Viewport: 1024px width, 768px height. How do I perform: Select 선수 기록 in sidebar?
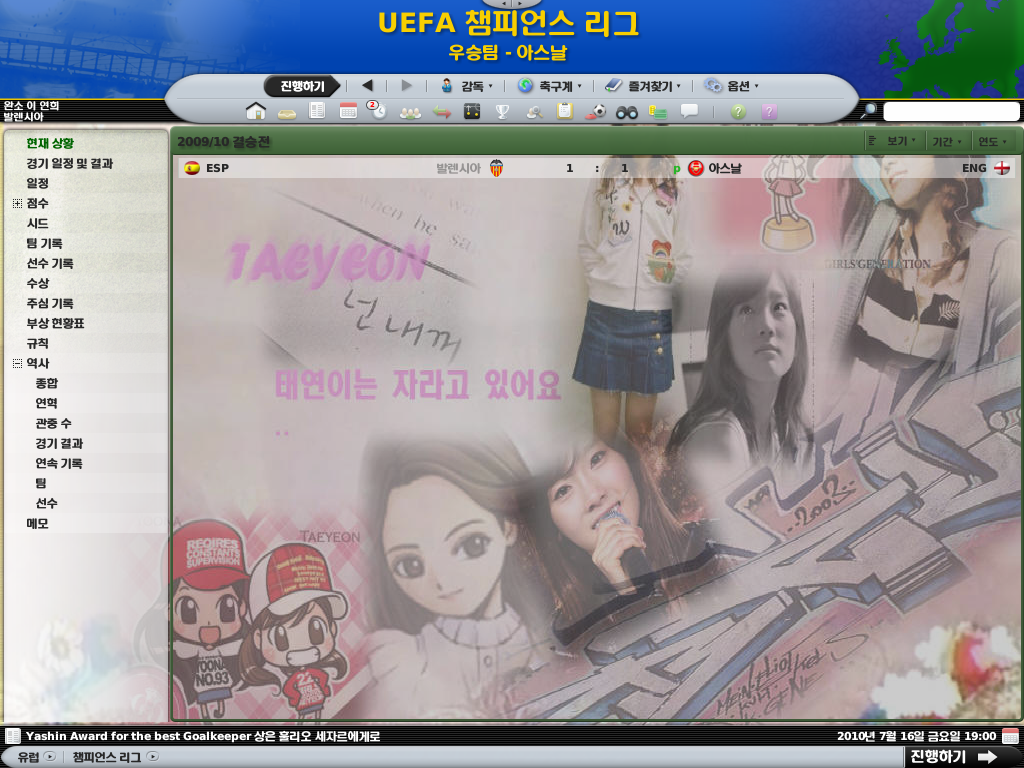pos(50,263)
